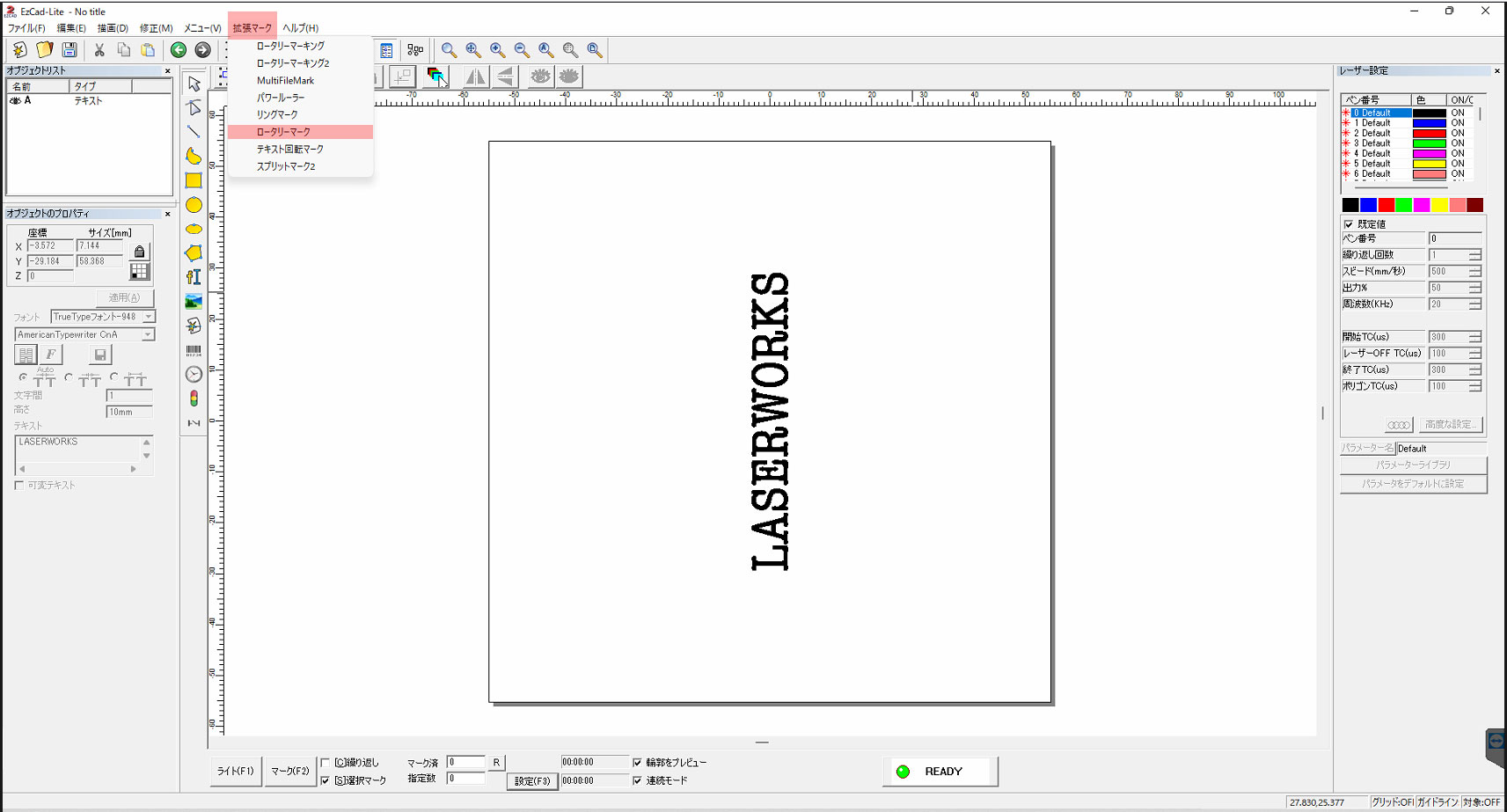Click the anchor position grid button
Viewport: 1507px width, 812px height.
[139, 272]
